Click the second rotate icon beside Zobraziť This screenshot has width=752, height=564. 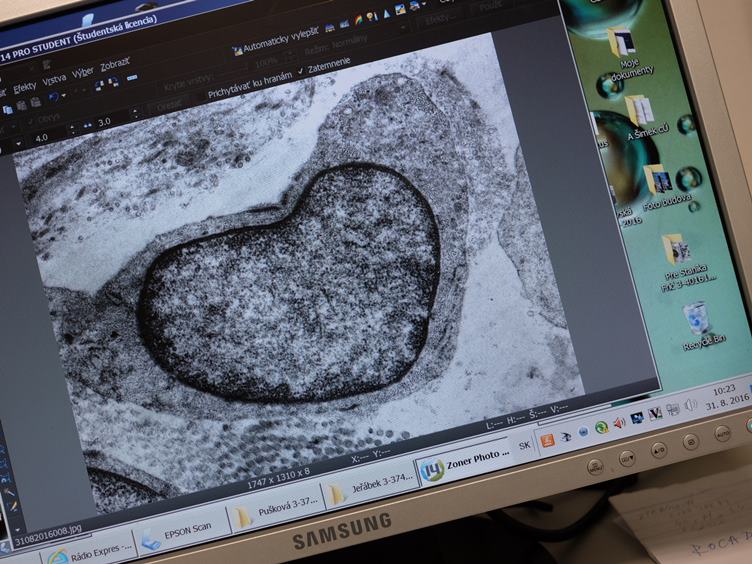(114, 82)
